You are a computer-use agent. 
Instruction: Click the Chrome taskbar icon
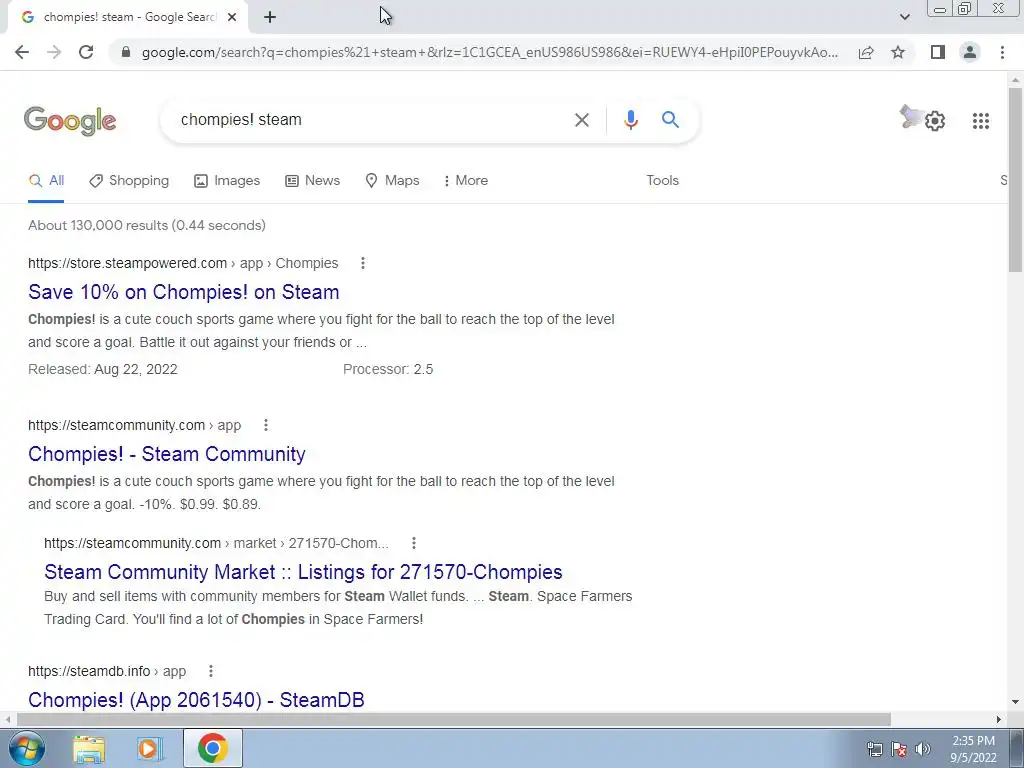tap(212, 748)
